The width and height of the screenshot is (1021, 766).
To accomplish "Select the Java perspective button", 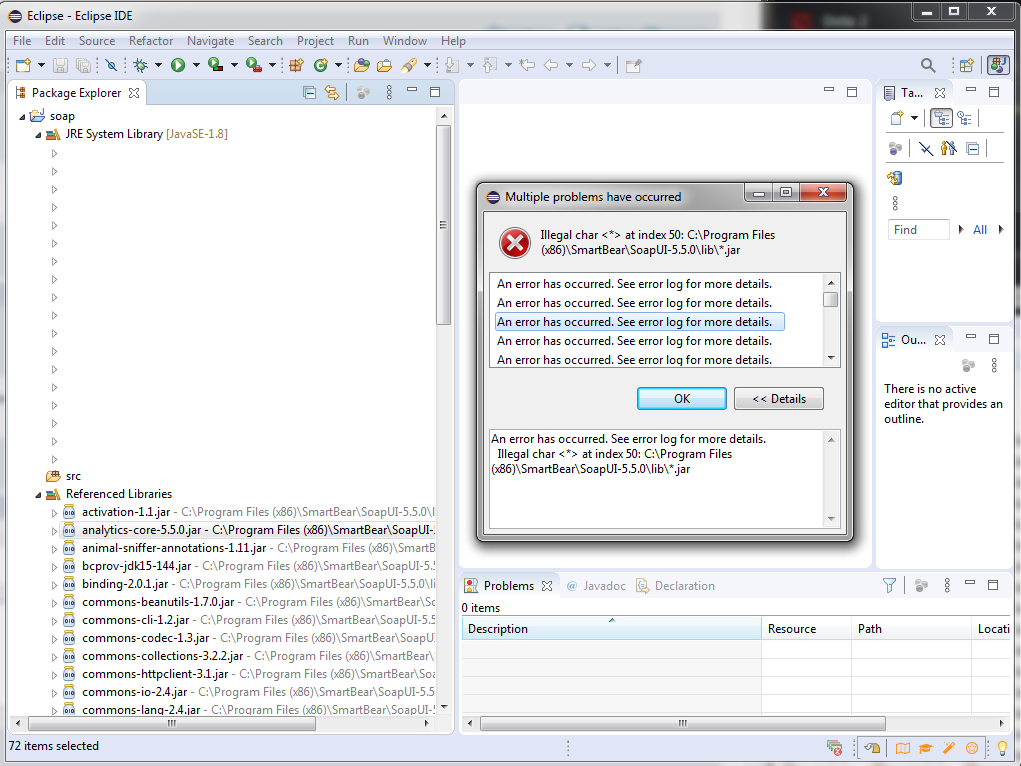I will click(998, 65).
